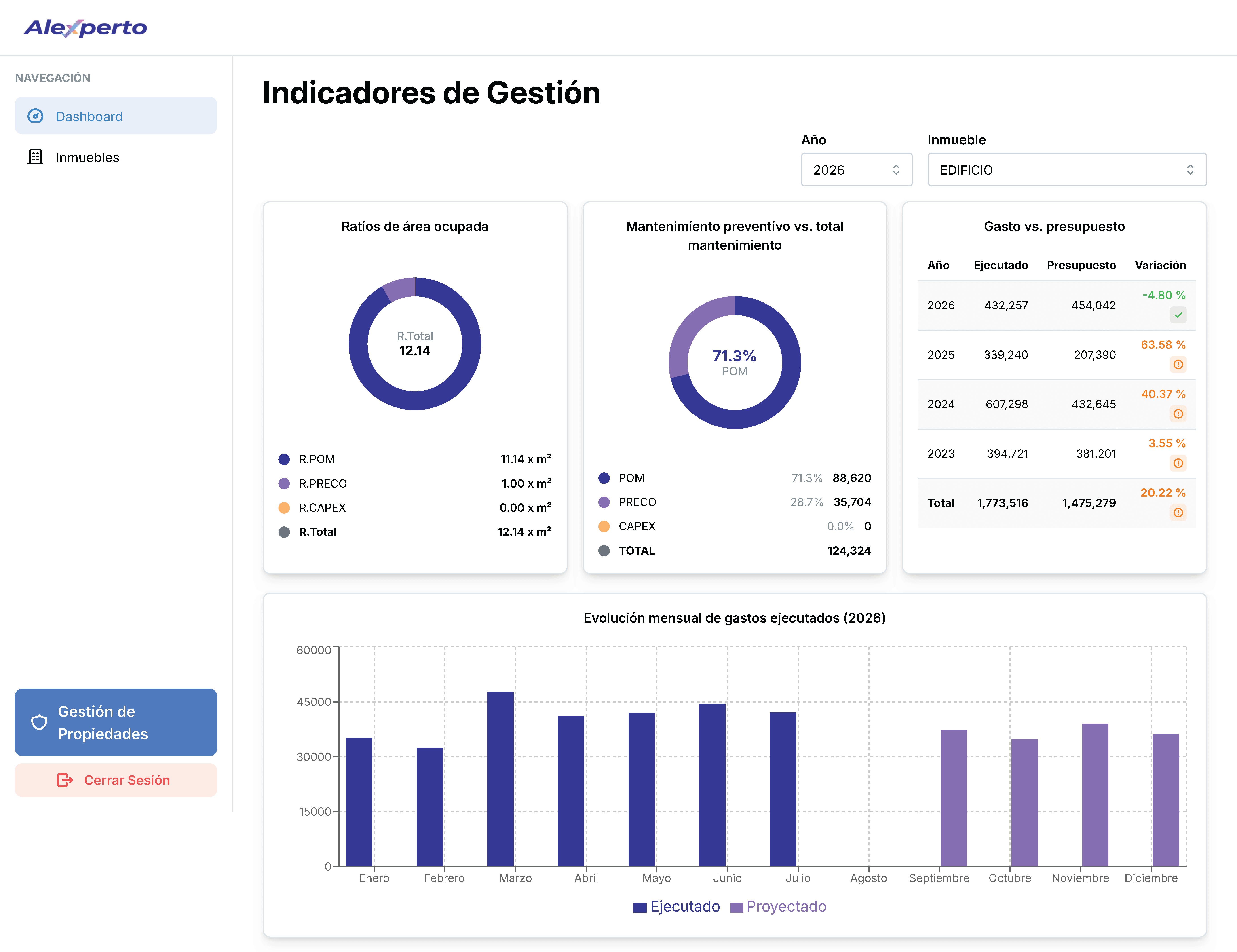
Task: Click the PRECO legend dot
Action: [604, 502]
